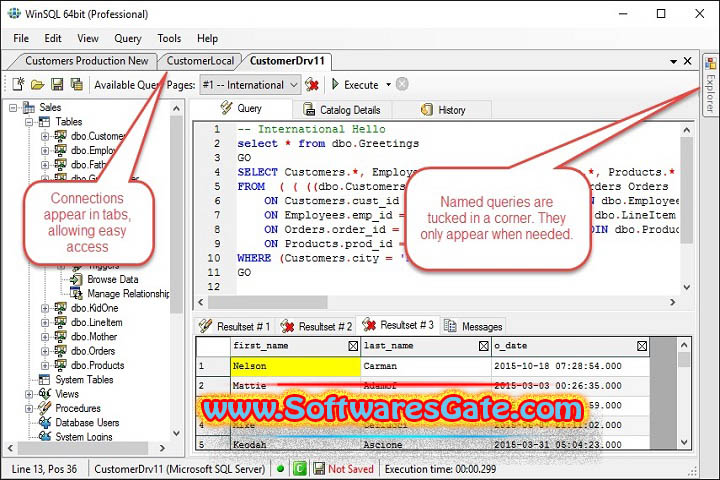720x480 pixels.
Task: Click the 2015-10-18 07:28:54.000 date cell
Action: 570,366
